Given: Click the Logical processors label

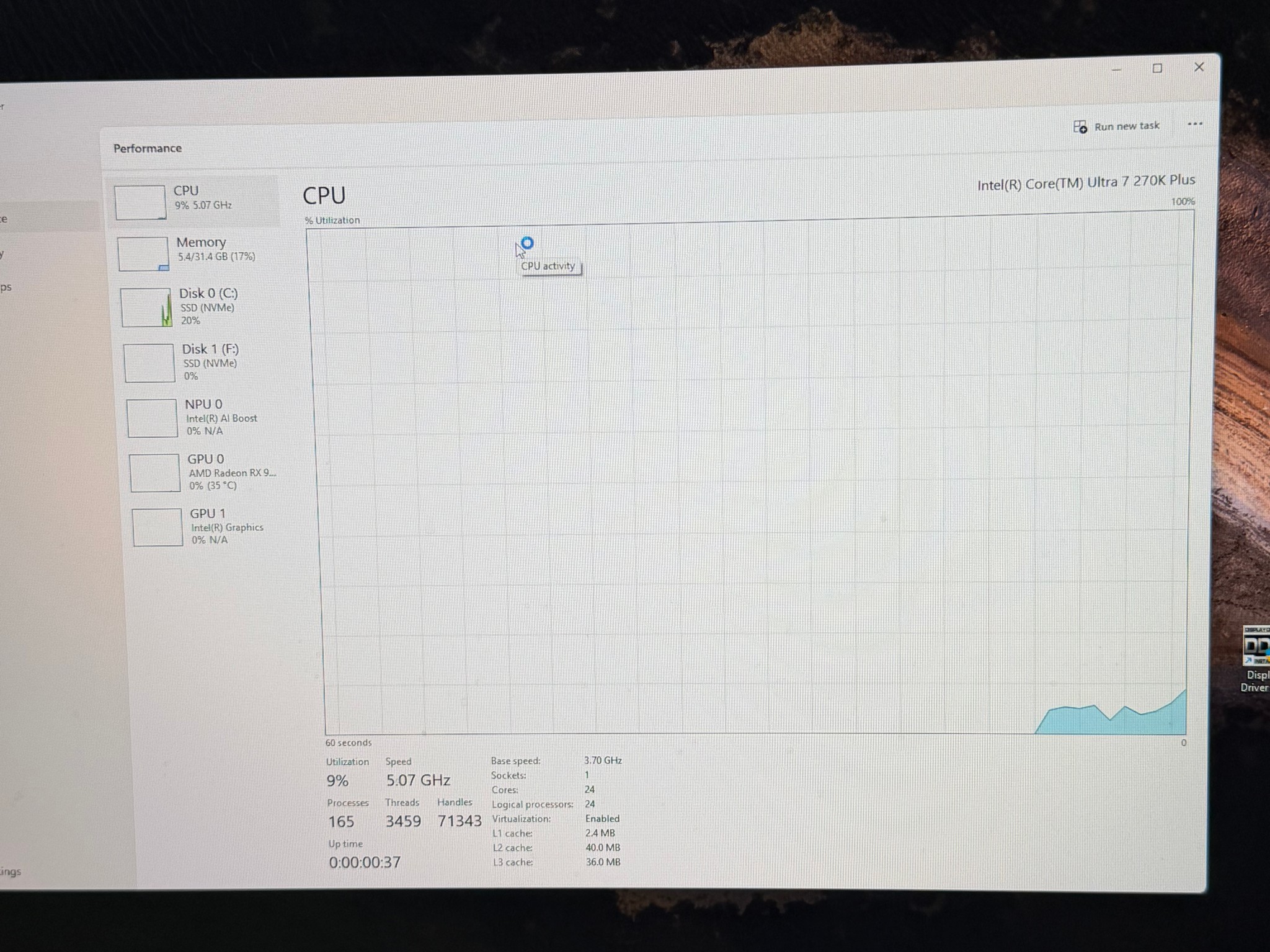Looking at the screenshot, I should point(533,804).
